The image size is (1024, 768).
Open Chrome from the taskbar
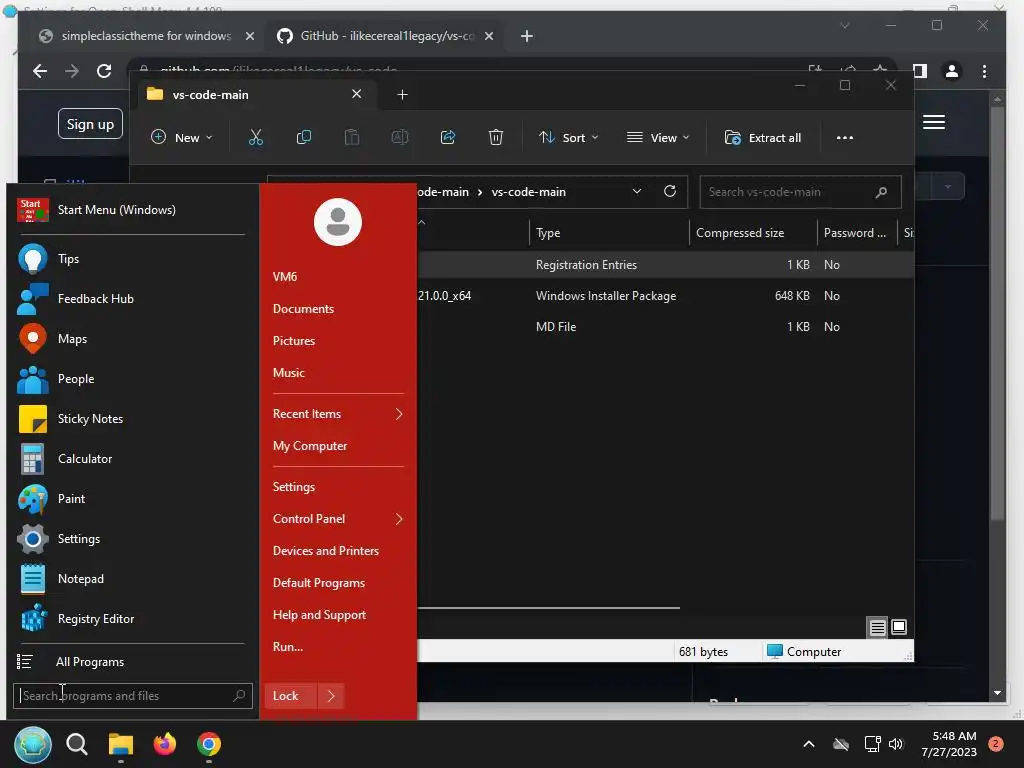209,744
